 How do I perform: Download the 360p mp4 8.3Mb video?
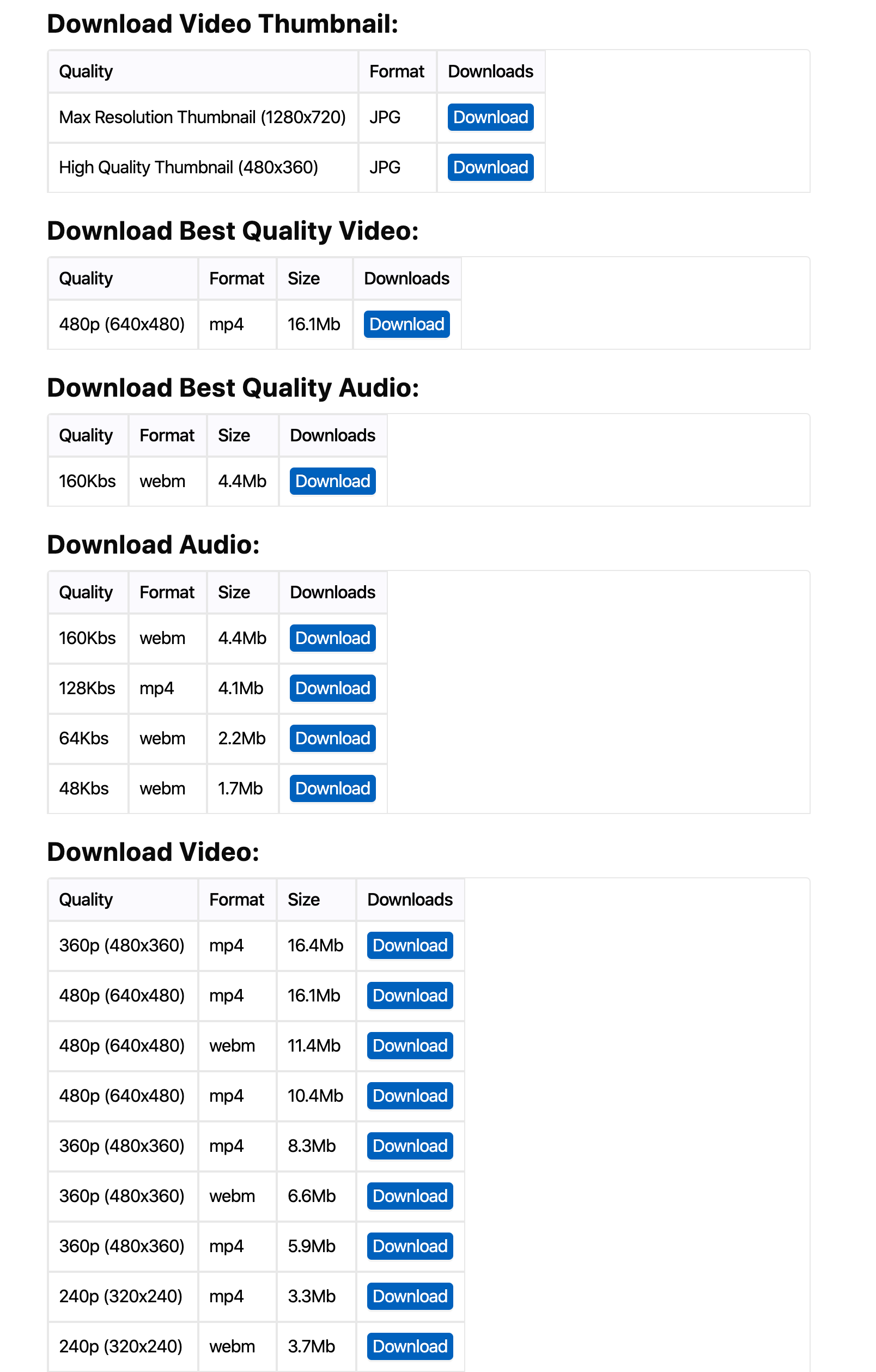pyautogui.click(x=410, y=1146)
